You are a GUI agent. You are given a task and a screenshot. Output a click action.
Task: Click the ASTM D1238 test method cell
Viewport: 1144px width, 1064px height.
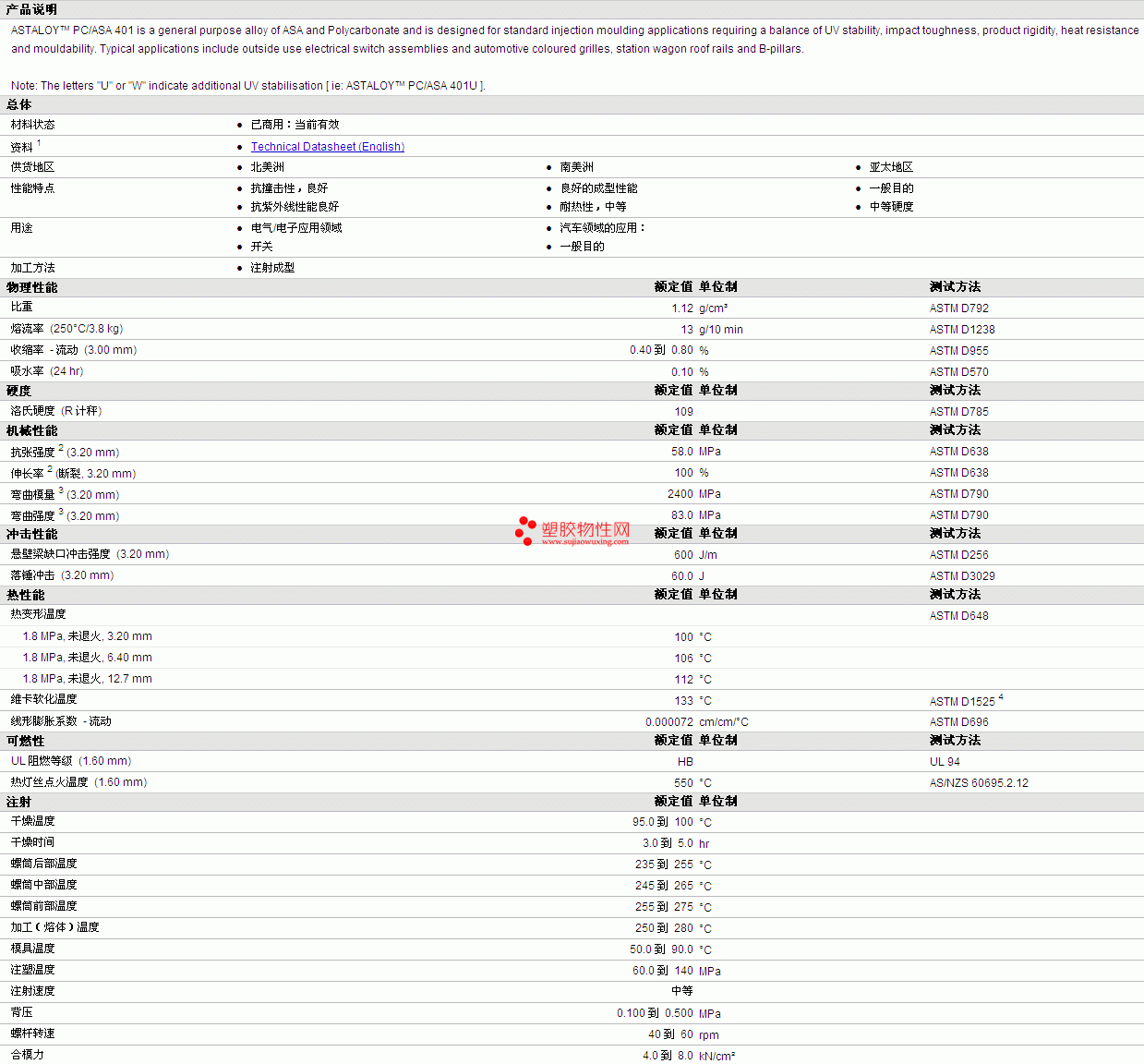962,330
